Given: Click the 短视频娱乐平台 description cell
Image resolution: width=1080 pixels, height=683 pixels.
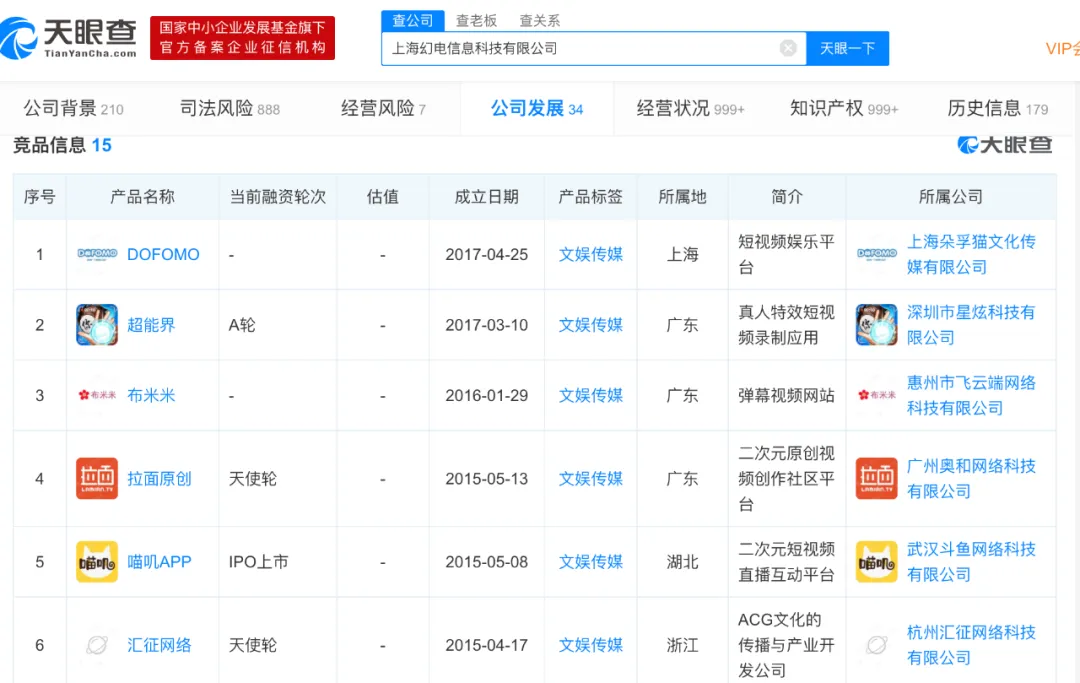Looking at the screenshot, I should (x=787, y=254).
